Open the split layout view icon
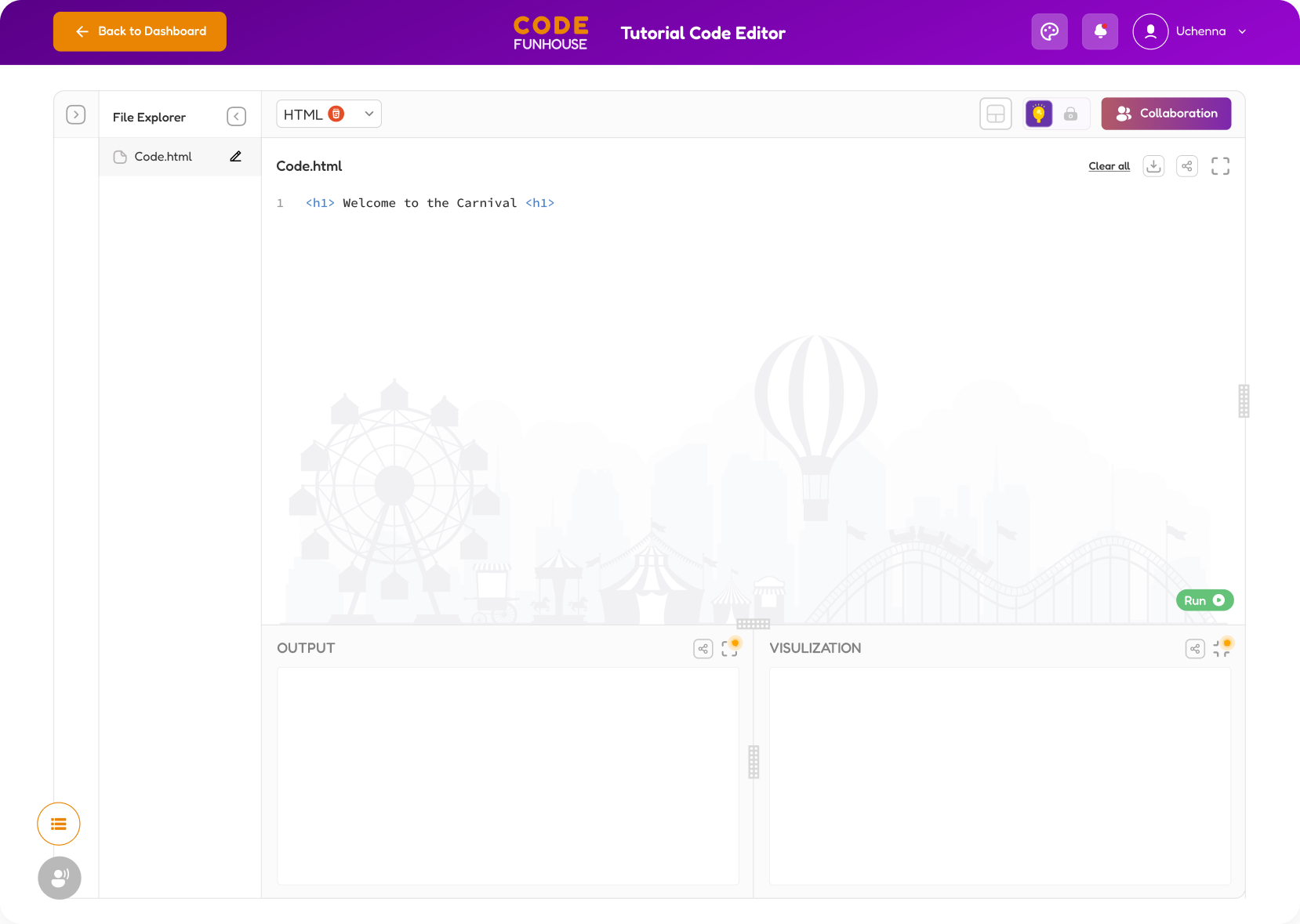This screenshot has width=1300, height=924. point(995,114)
